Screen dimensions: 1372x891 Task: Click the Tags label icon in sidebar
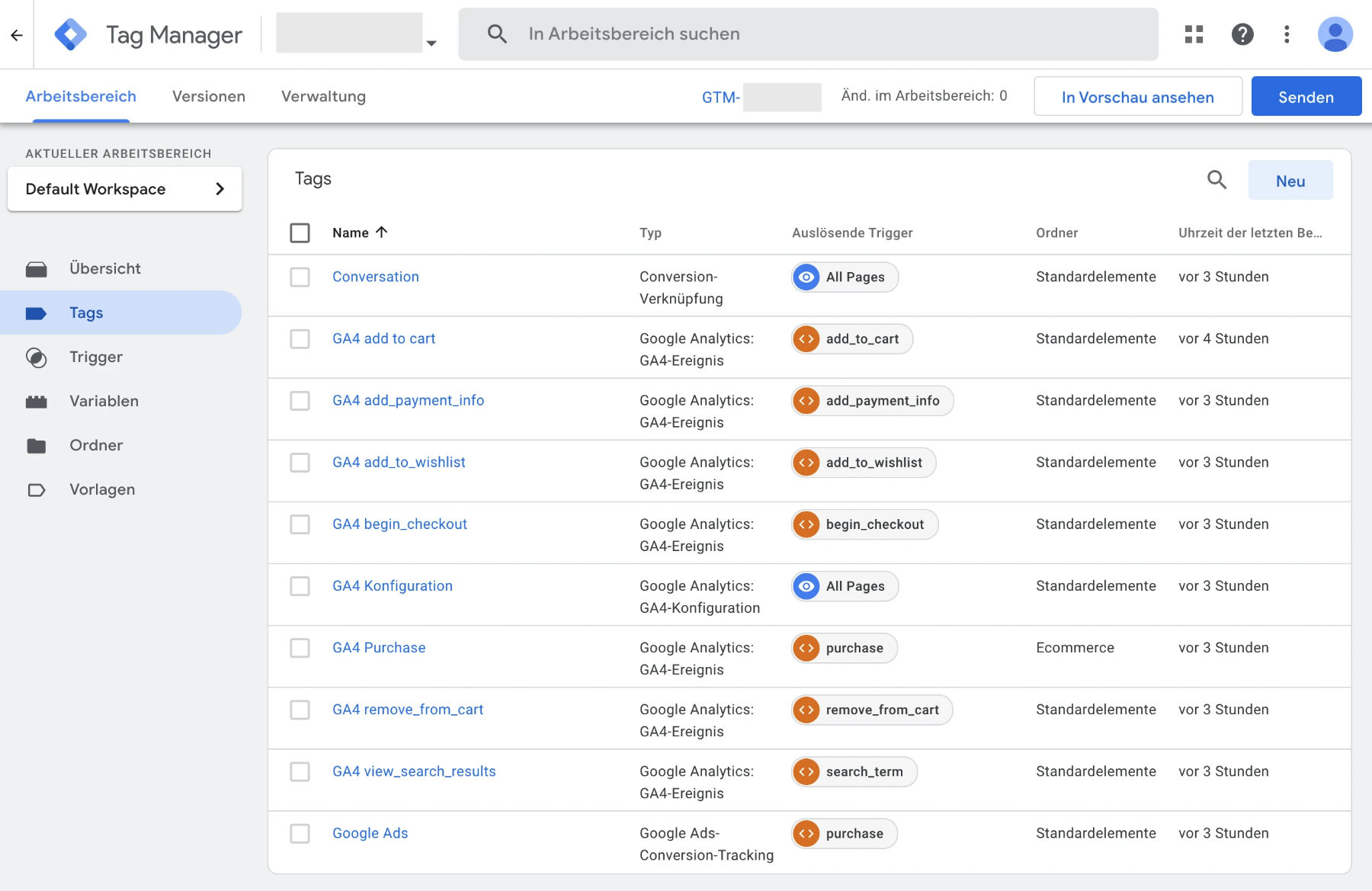(x=37, y=313)
